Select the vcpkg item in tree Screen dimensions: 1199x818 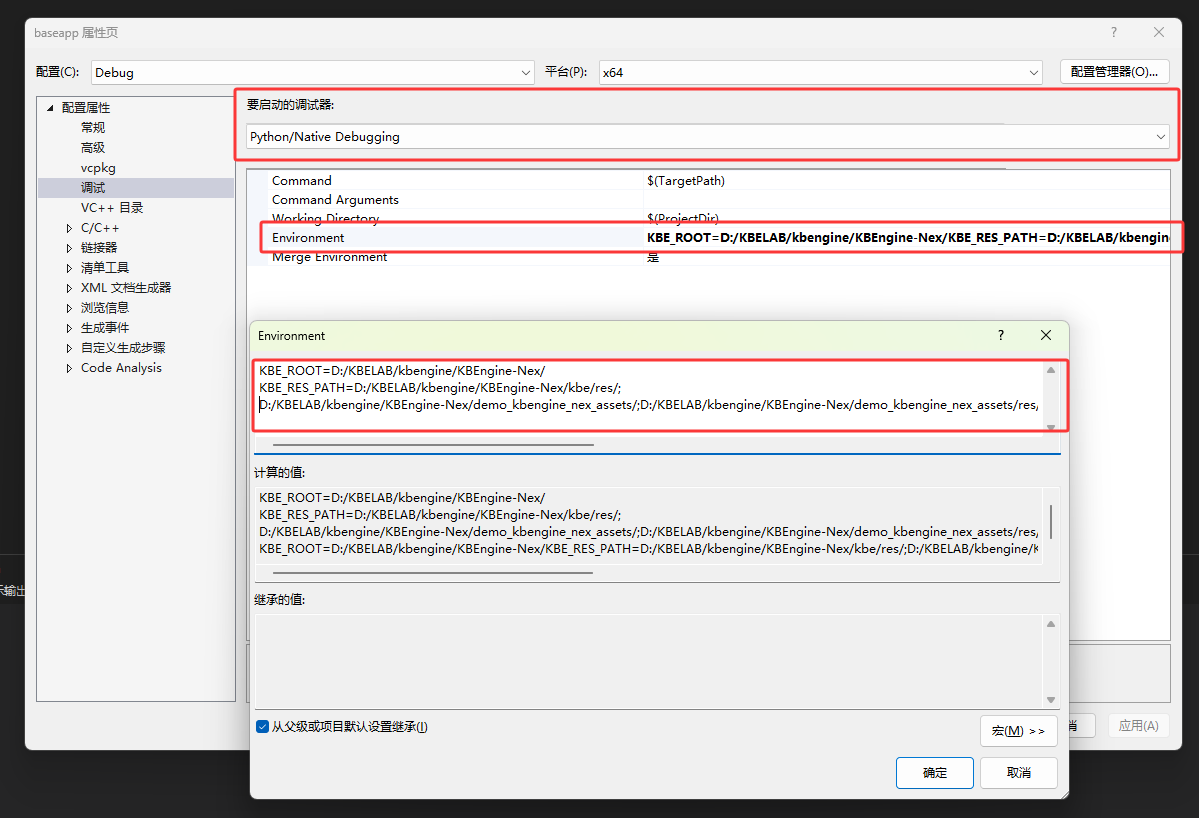point(98,168)
